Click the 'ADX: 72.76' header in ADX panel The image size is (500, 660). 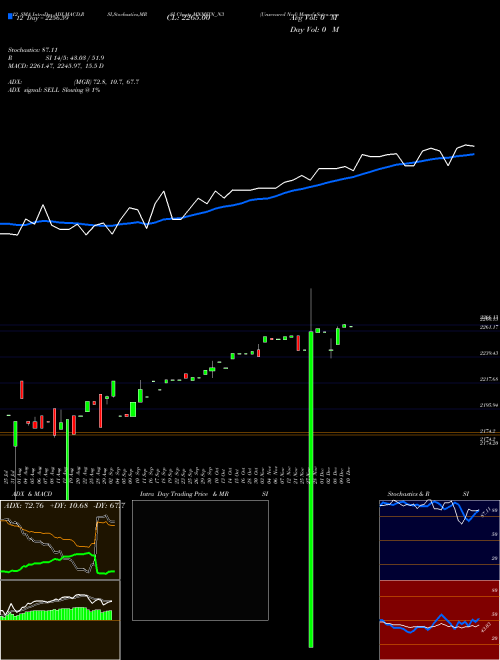click(24, 506)
